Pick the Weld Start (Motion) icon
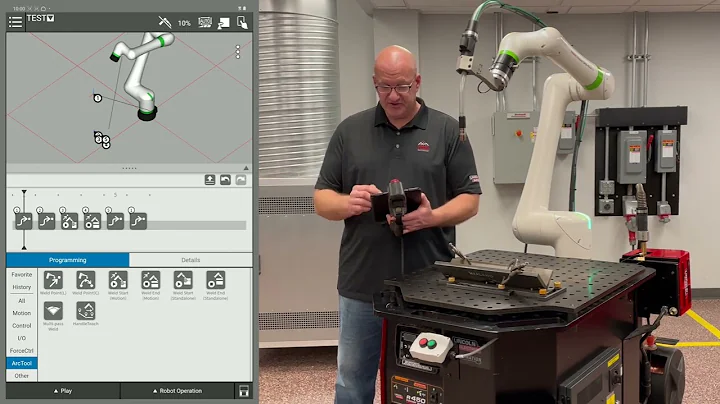The image size is (720, 404). [118, 280]
